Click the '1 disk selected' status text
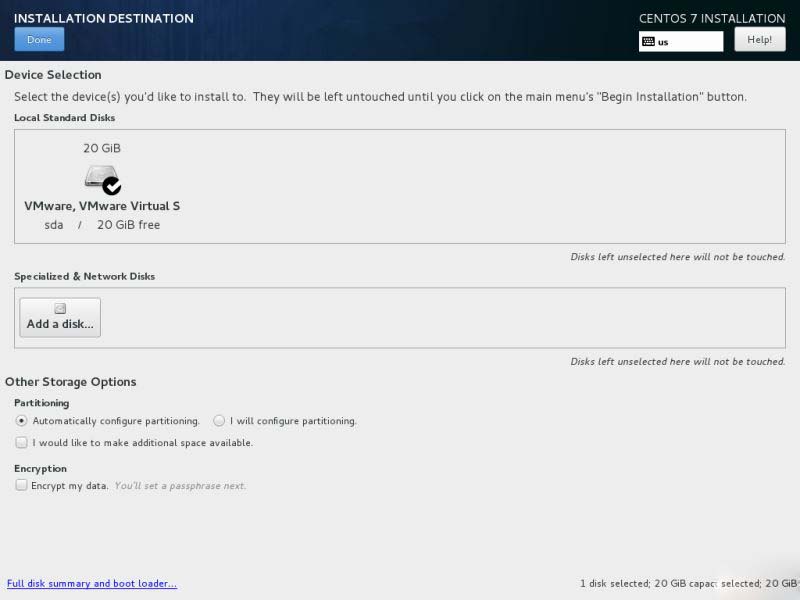Image resolution: width=800 pixels, height=600 pixels. (613, 583)
